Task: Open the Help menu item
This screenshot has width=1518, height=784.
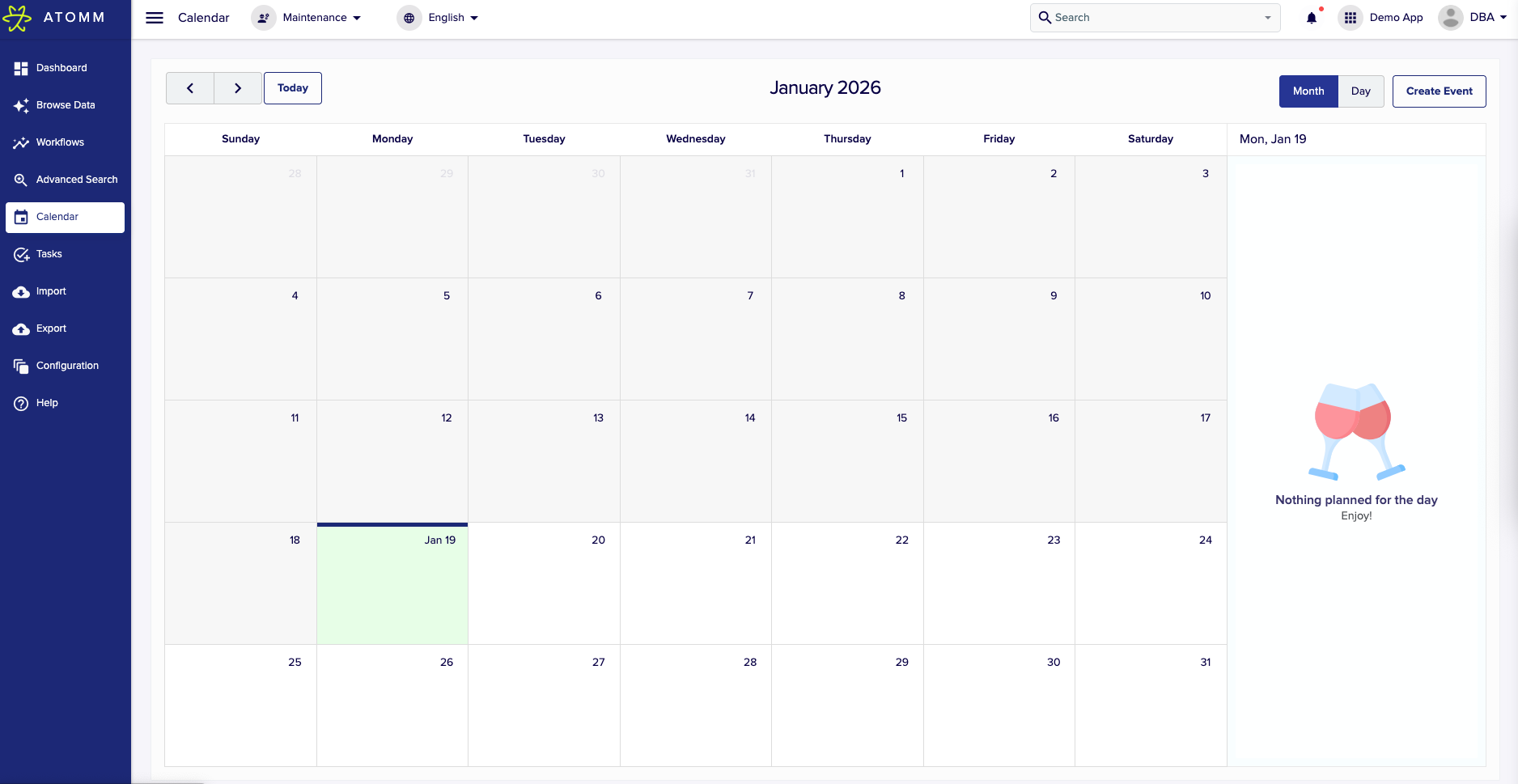Action: [x=46, y=403]
